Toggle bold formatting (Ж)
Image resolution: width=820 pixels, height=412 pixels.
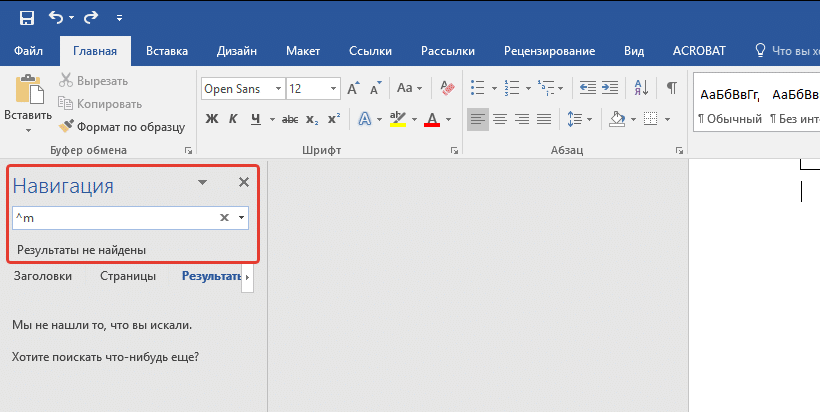(211, 119)
